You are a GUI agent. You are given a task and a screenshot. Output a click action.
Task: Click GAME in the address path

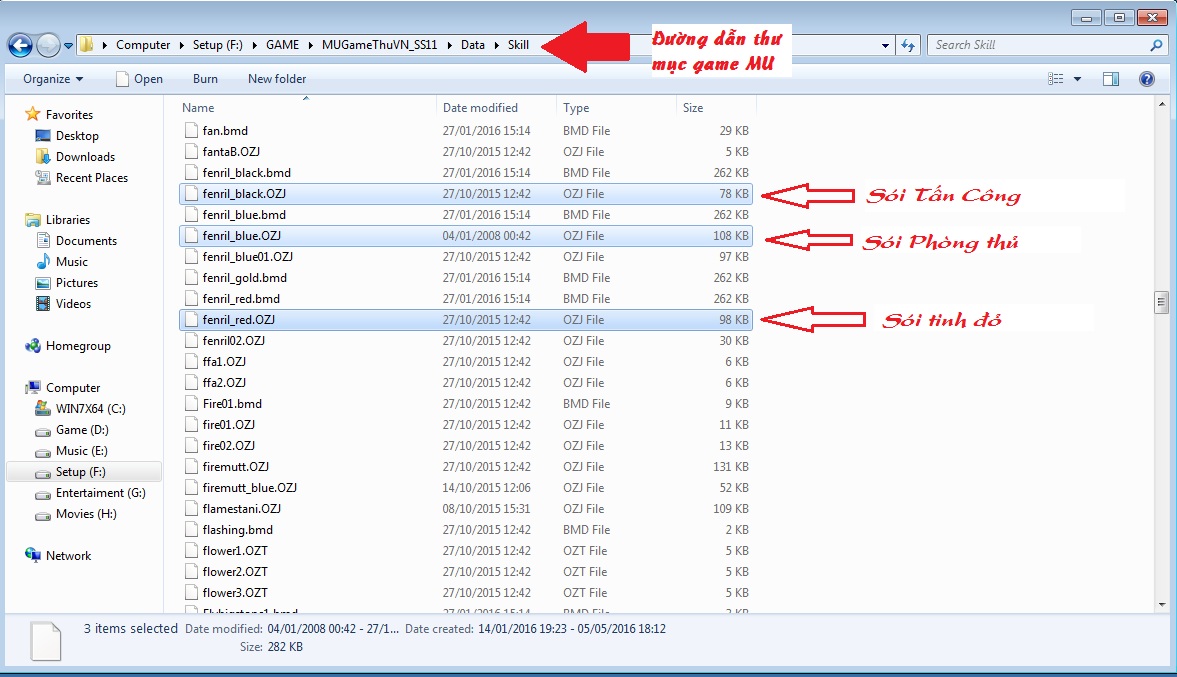[282, 45]
